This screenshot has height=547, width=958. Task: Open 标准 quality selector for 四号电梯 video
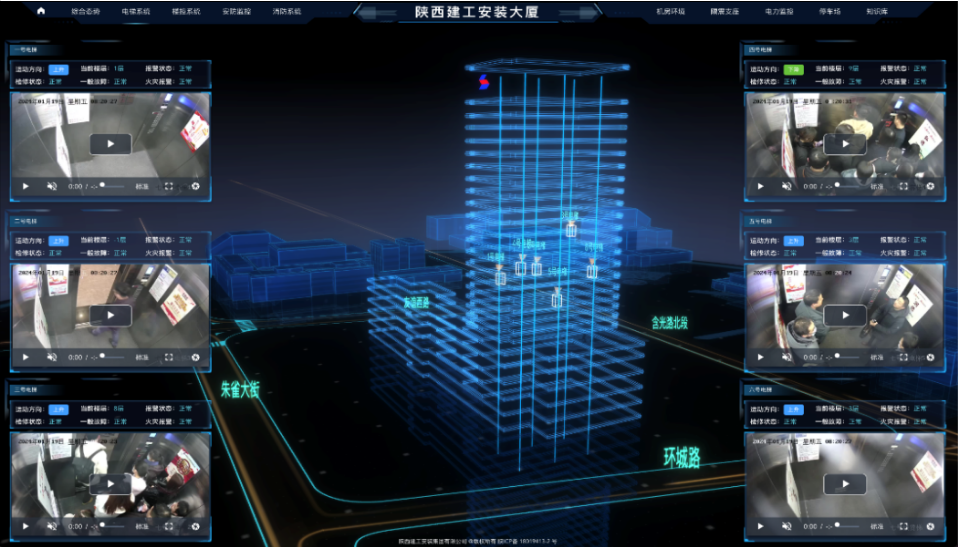click(877, 186)
